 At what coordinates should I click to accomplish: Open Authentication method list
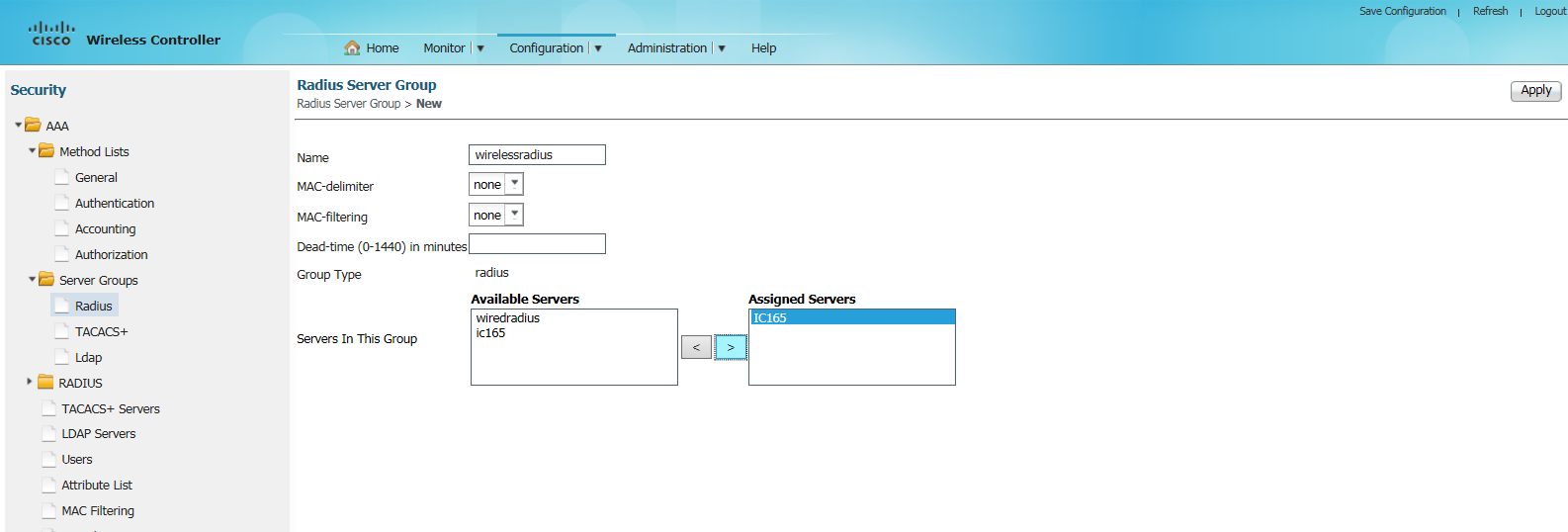tap(115, 204)
